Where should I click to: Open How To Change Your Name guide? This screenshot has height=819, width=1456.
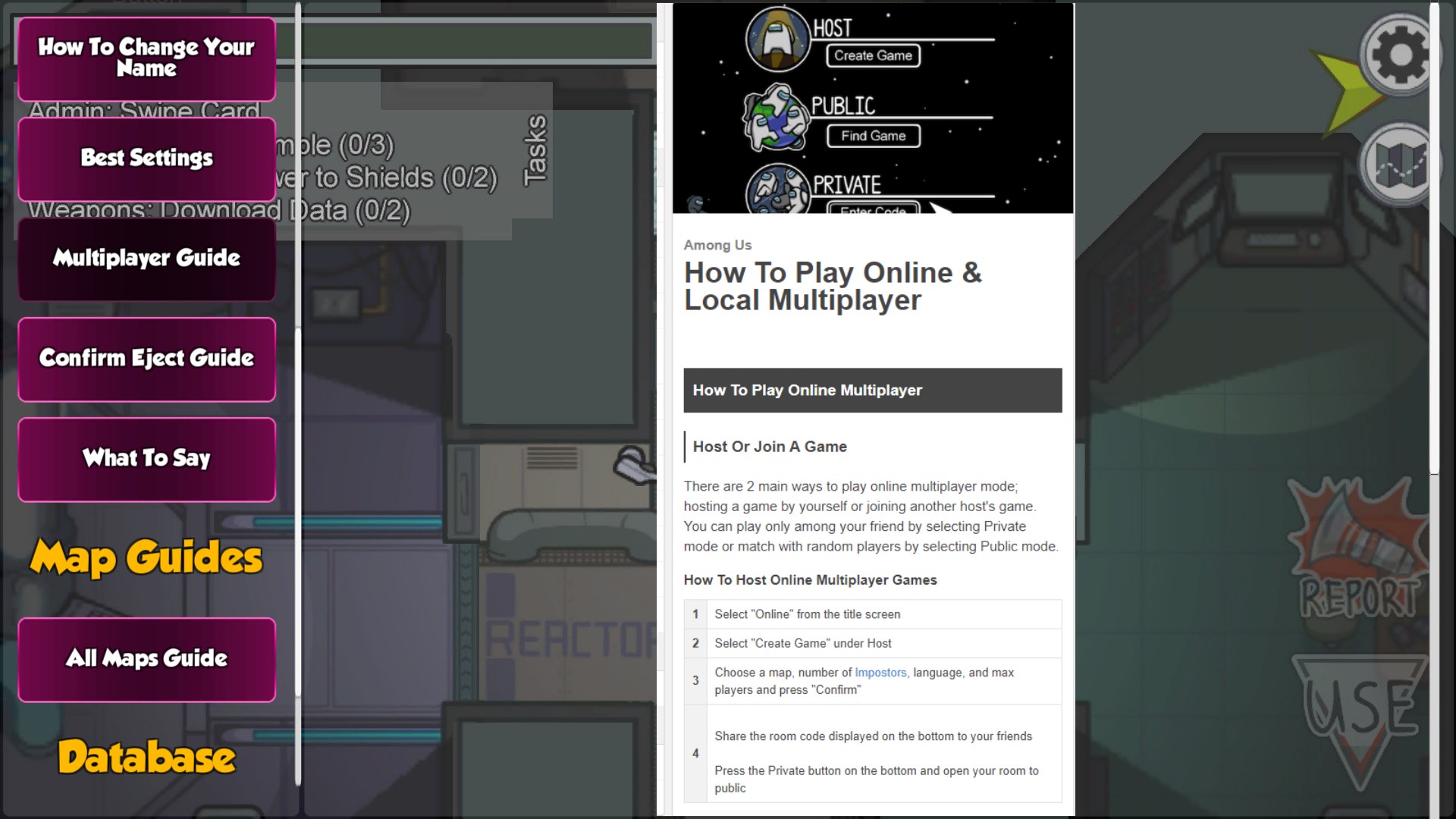pyautogui.click(x=146, y=58)
